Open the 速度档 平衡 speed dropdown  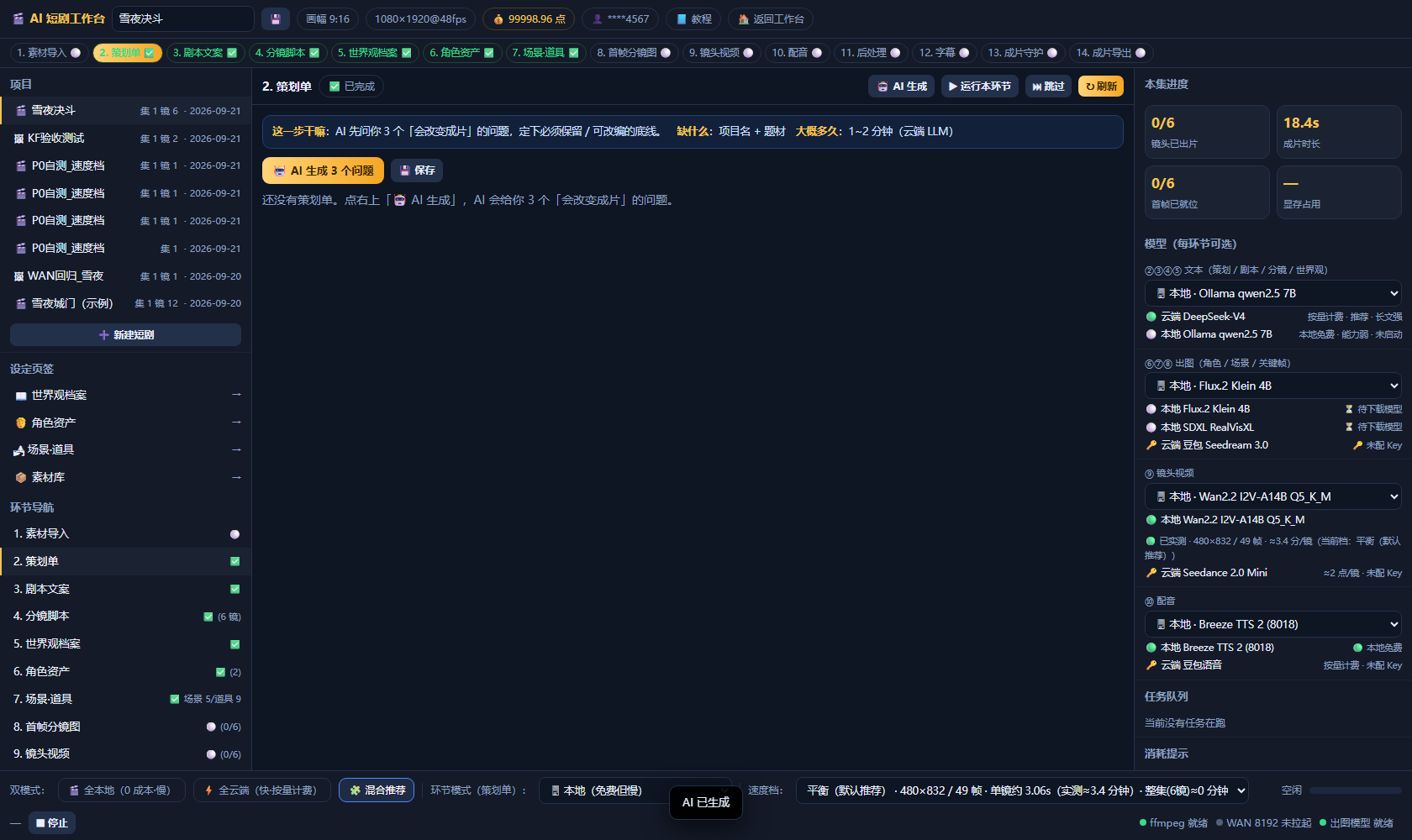[1022, 790]
